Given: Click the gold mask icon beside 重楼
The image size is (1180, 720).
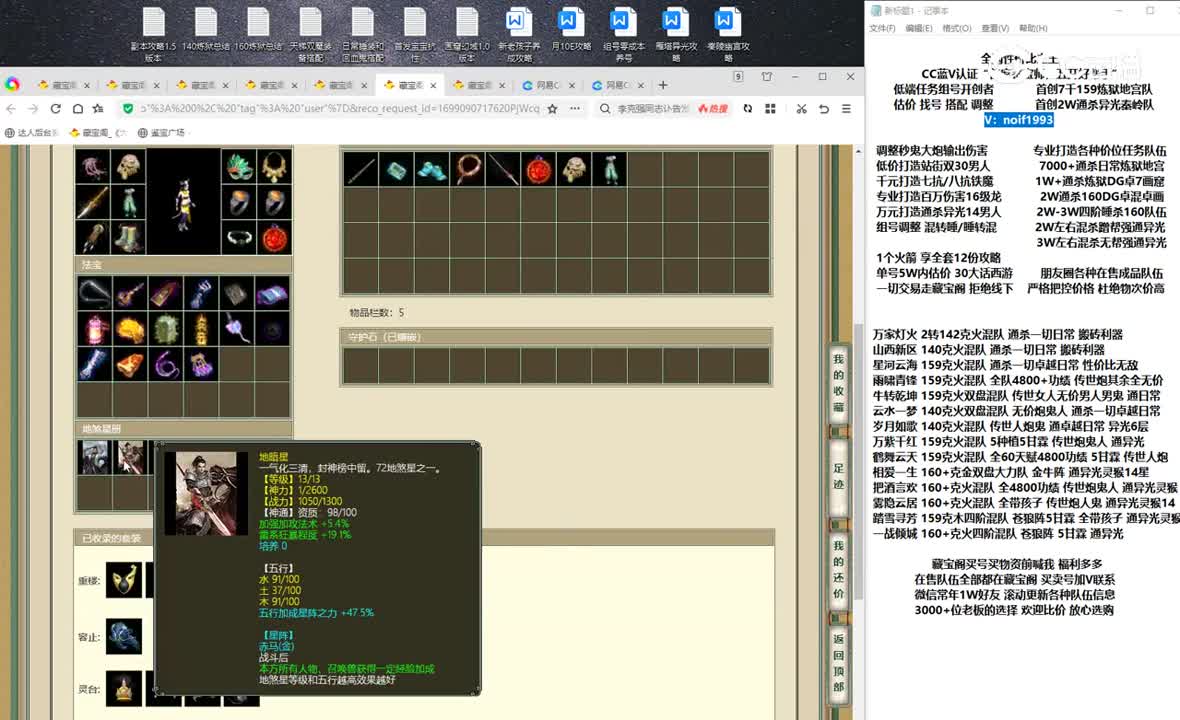Looking at the screenshot, I should pyautogui.click(x=123, y=580).
